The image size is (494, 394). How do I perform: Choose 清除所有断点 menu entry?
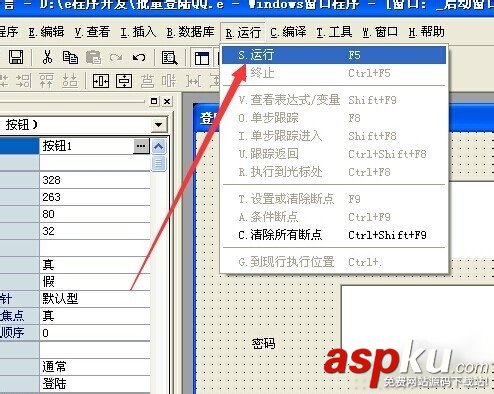[x=334, y=235]
